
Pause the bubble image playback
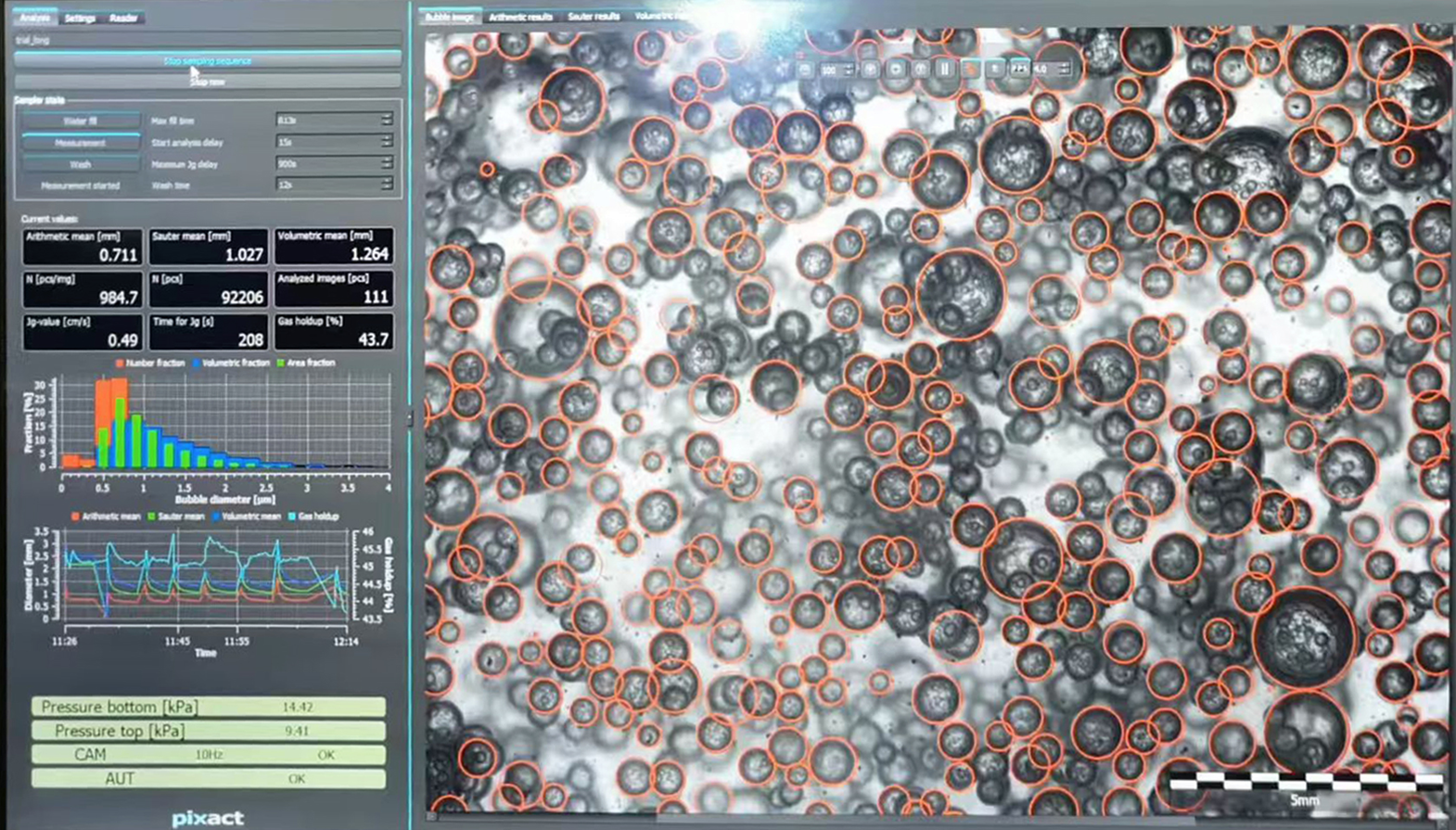pyautogui.click(x=944, y=69)
